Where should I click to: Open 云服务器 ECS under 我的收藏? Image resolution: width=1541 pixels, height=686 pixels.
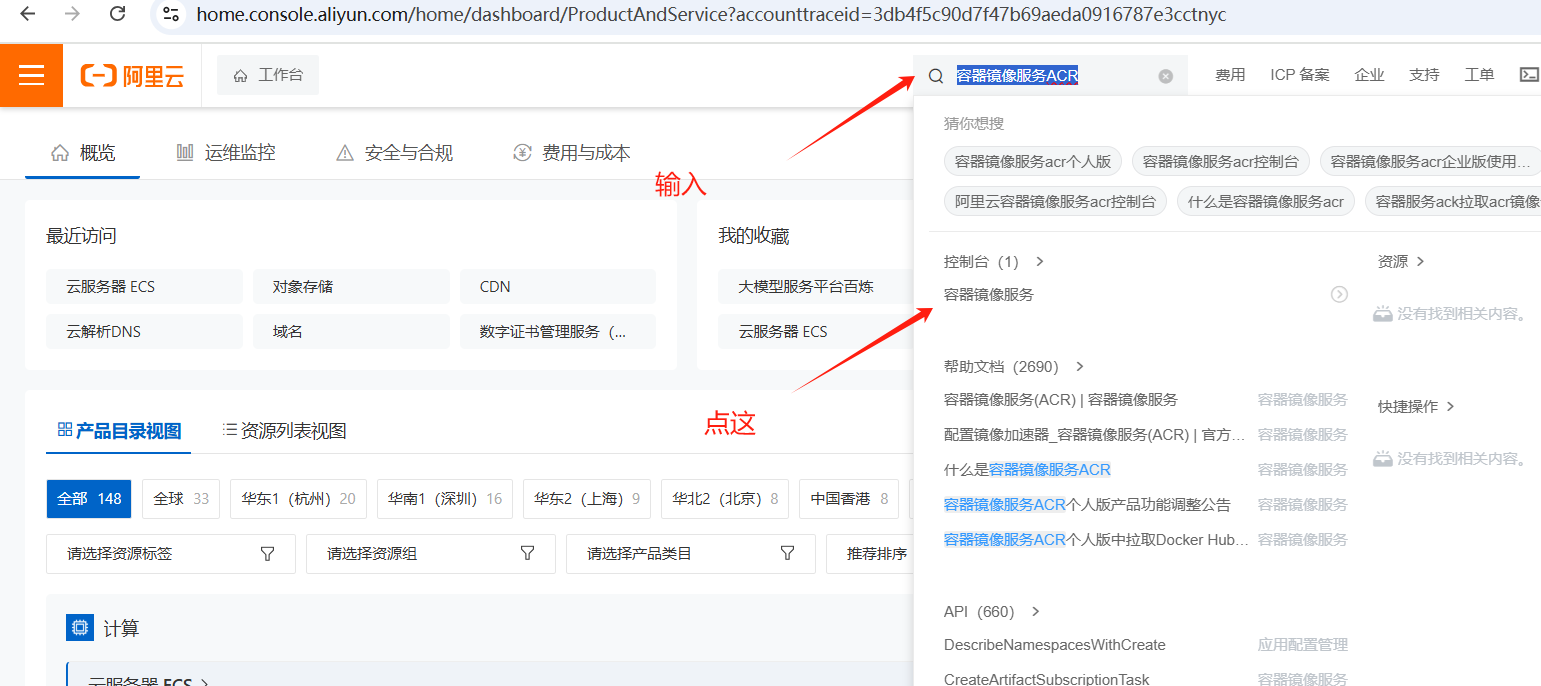coord(814,332)
